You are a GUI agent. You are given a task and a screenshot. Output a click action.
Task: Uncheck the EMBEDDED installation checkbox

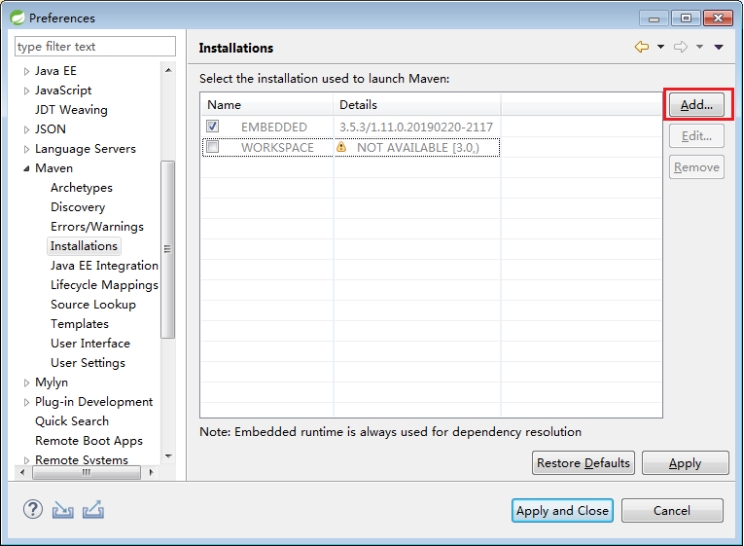click(213, 126)
